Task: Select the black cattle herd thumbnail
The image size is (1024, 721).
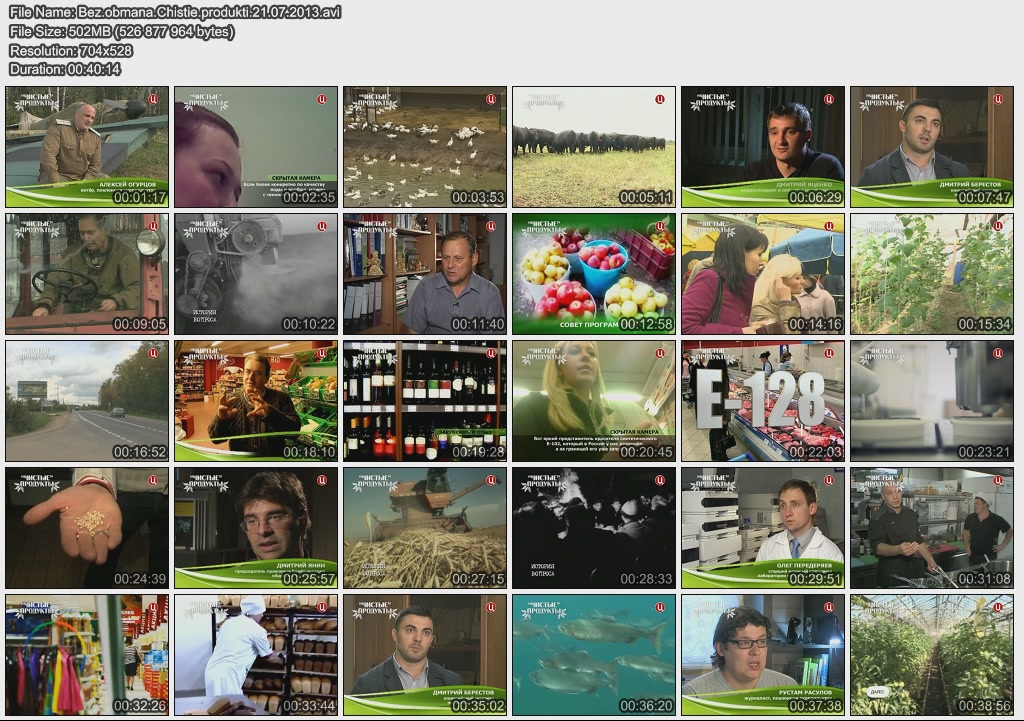Action: [x=594, y=147]
